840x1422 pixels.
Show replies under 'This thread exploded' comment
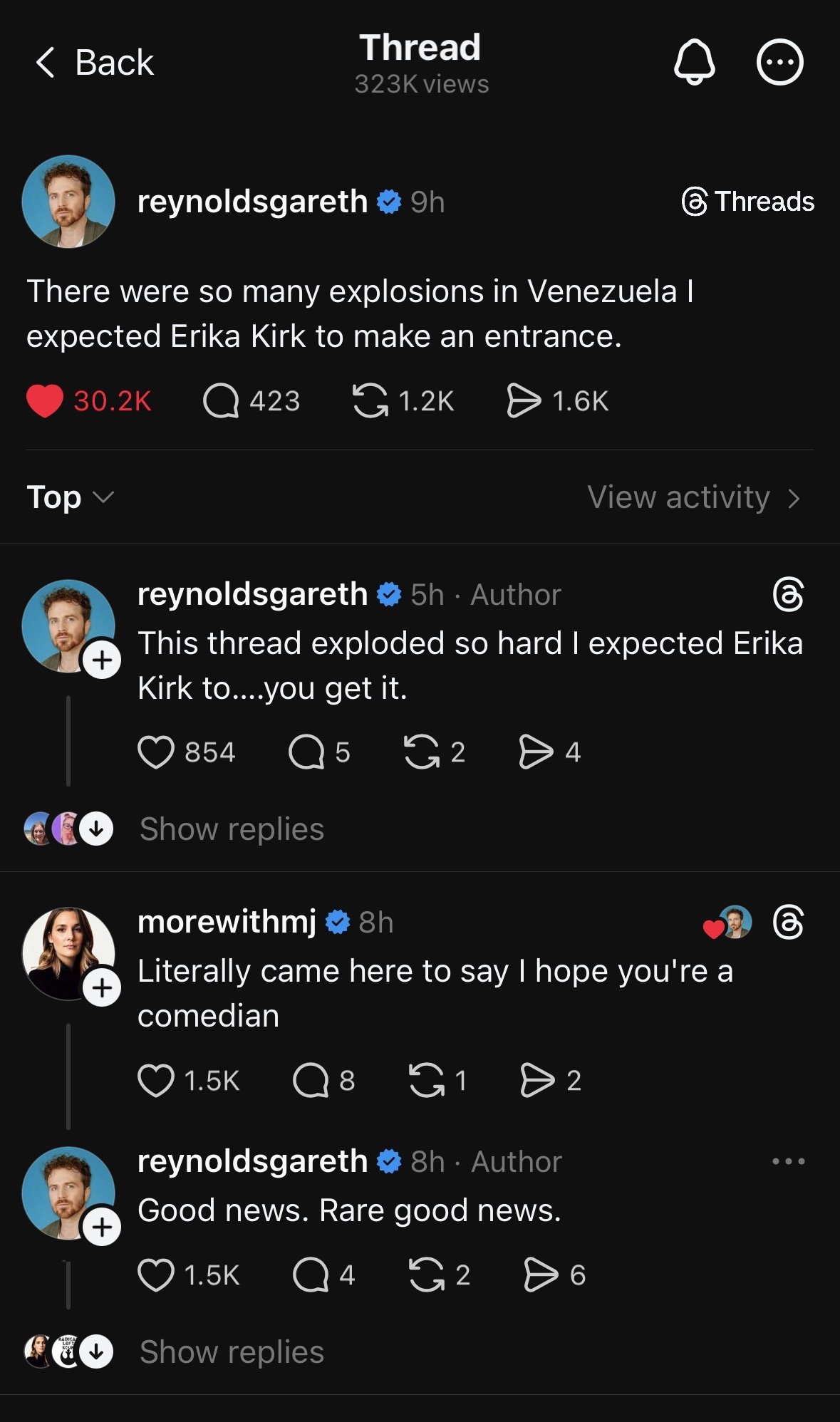232,829
